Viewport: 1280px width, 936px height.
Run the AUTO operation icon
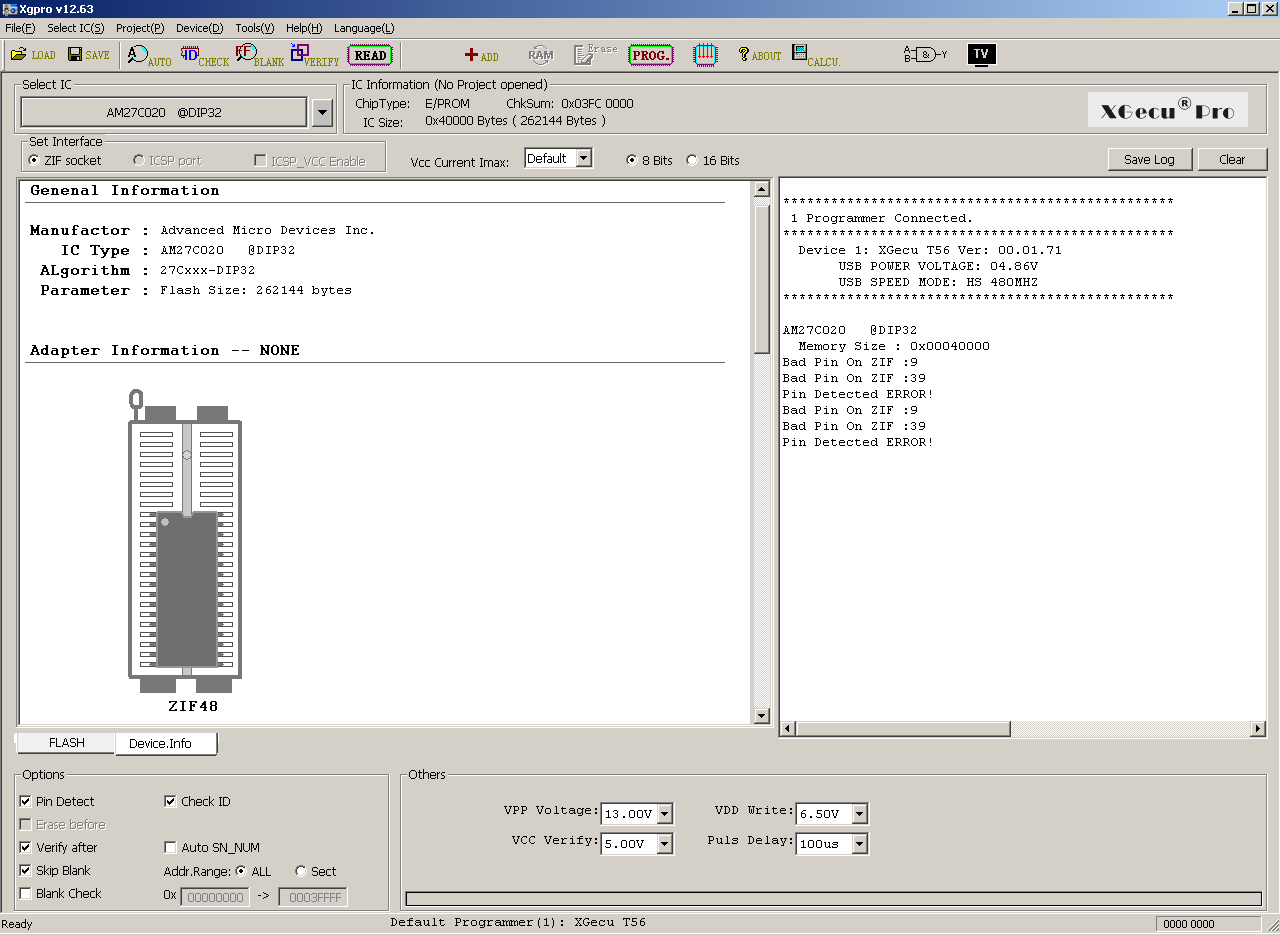pos(149,56)
